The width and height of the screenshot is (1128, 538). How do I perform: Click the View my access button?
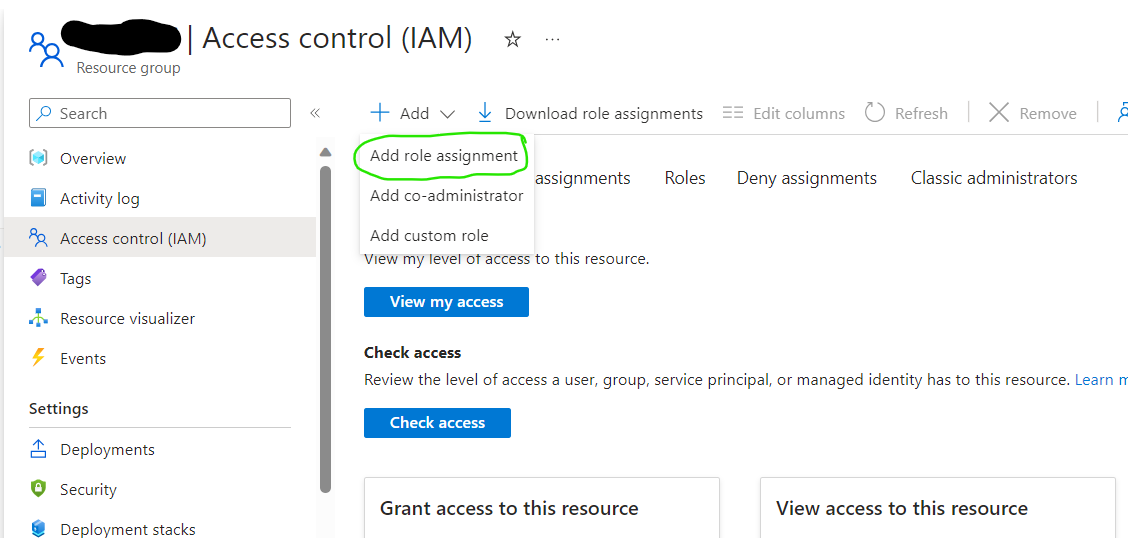446,301
